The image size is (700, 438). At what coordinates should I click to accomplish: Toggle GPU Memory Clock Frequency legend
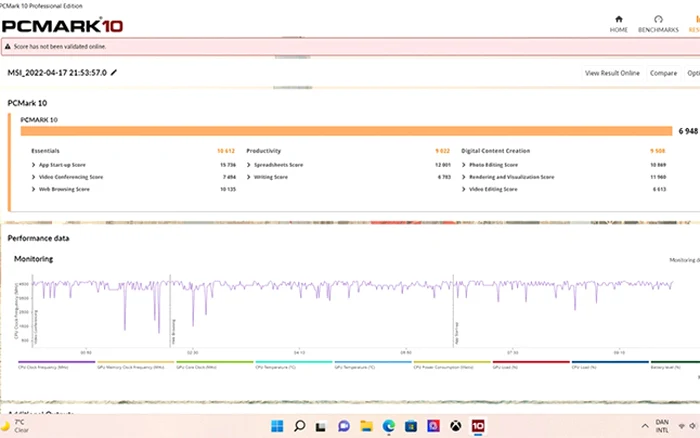[x=135, y=365]
